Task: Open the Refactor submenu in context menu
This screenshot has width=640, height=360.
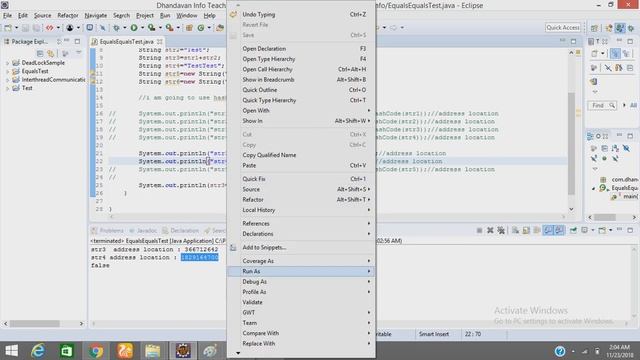Action: (301, 200)
